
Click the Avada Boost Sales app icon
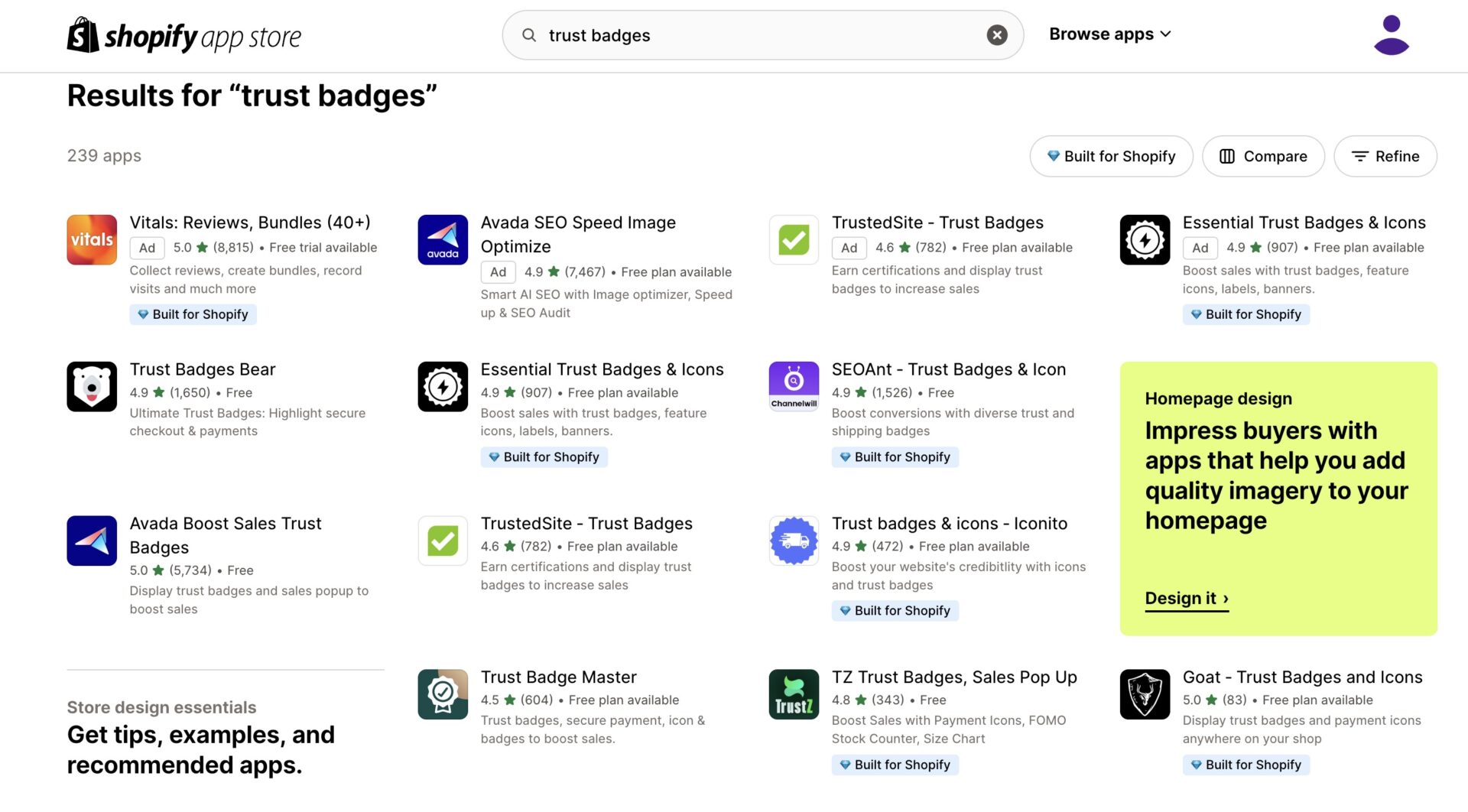92,541
